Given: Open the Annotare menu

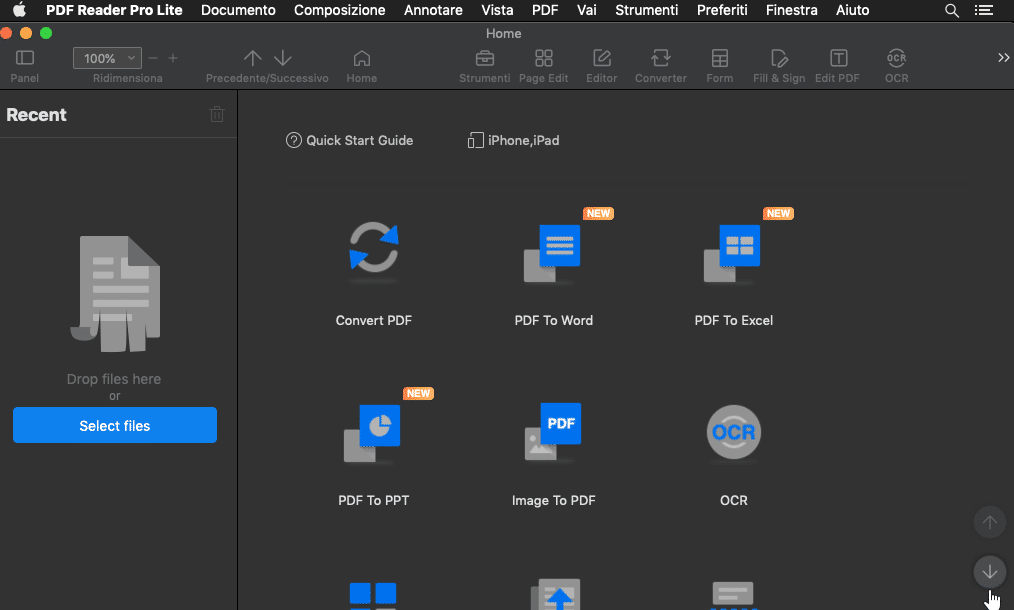Looking at the screenshot, I should pos(433,10).
